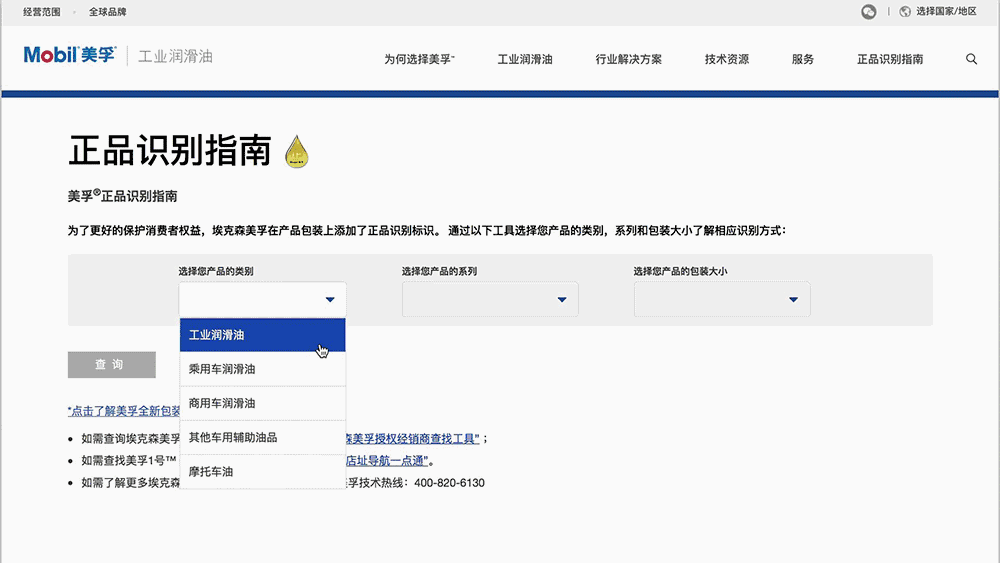Viewport: 1000px width, 563px height.
Task: Go to 技术资源 nav item
Action: (726, 59)
